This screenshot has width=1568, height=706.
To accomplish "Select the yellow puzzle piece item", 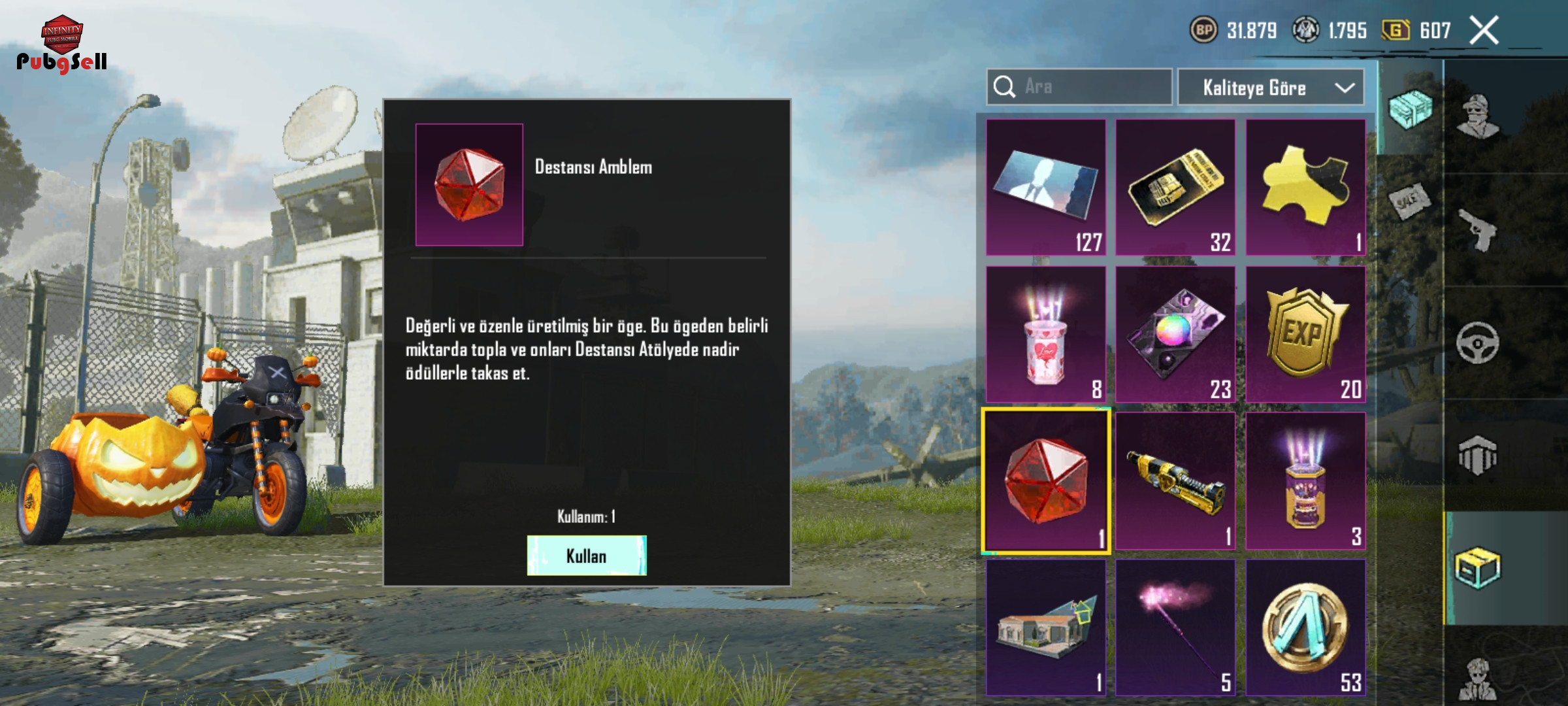I will point(1305,187).
